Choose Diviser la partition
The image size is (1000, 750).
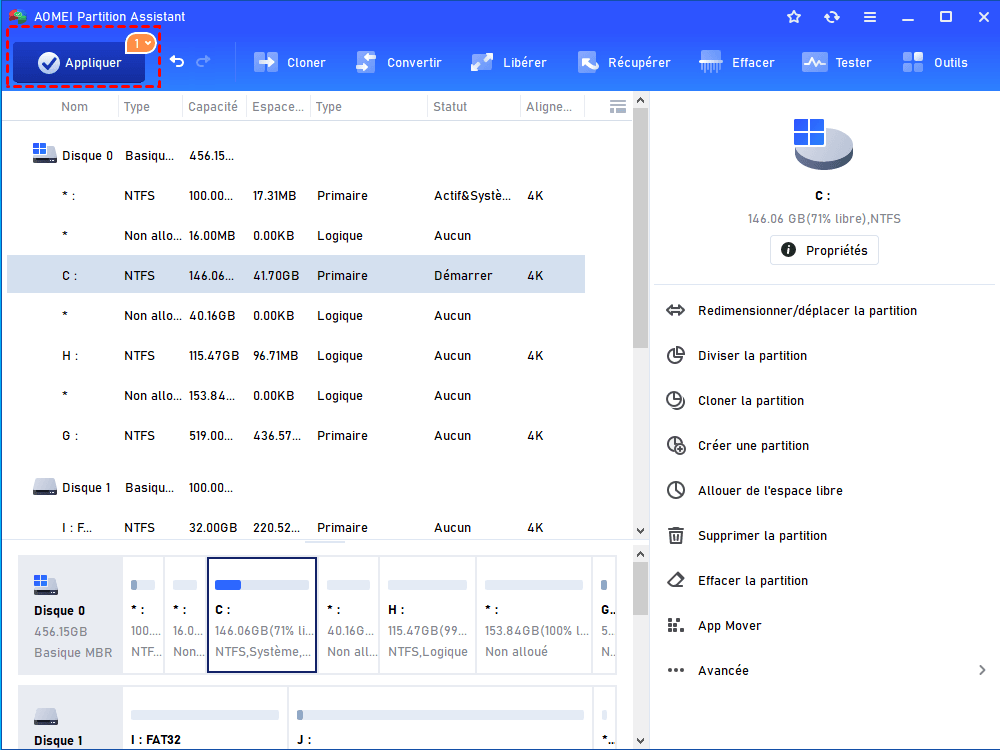753,356
